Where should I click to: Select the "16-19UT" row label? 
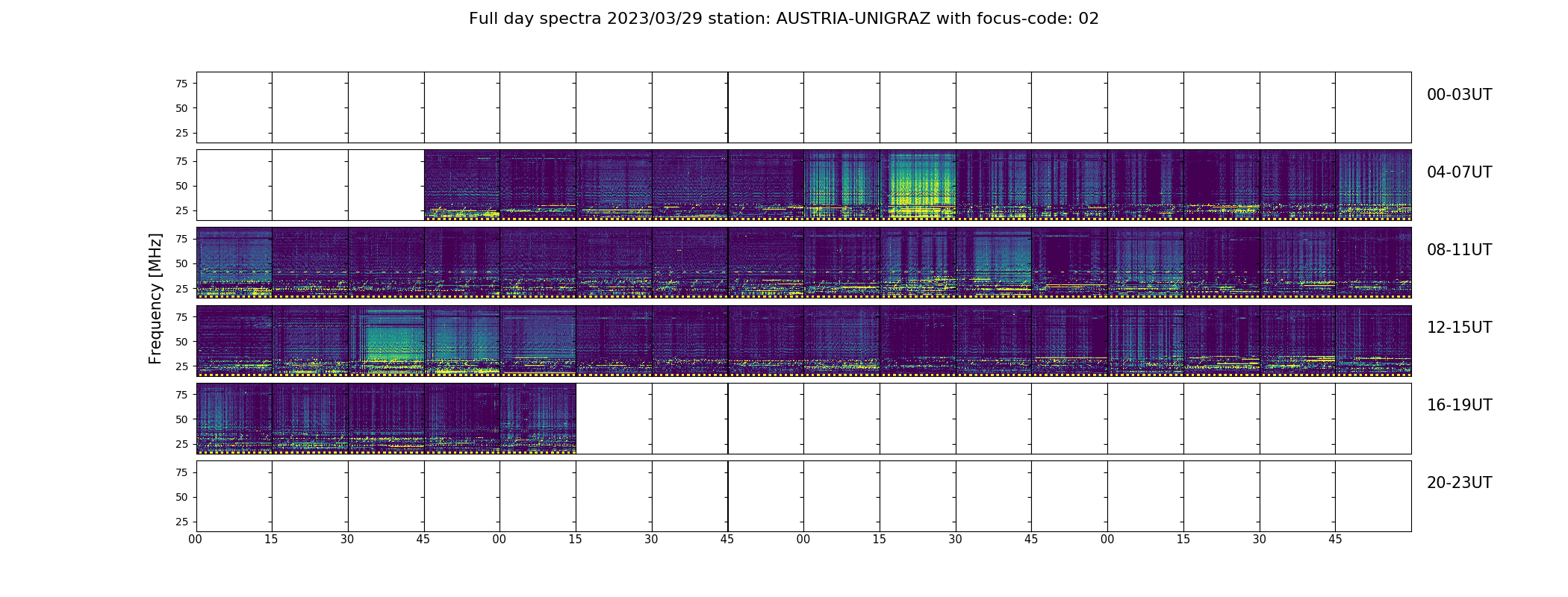click(1459, 405)
